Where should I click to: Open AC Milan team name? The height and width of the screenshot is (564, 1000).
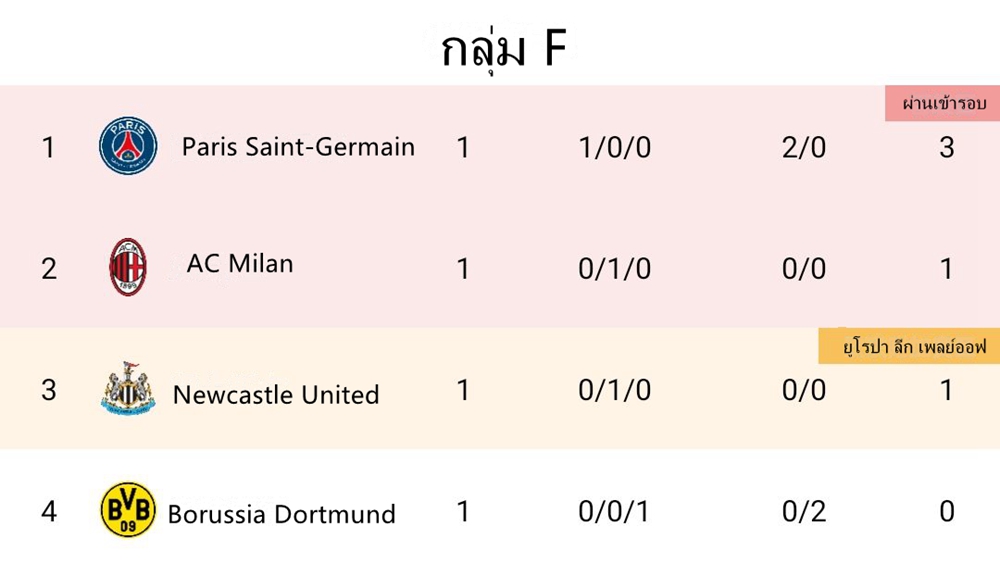240,263
